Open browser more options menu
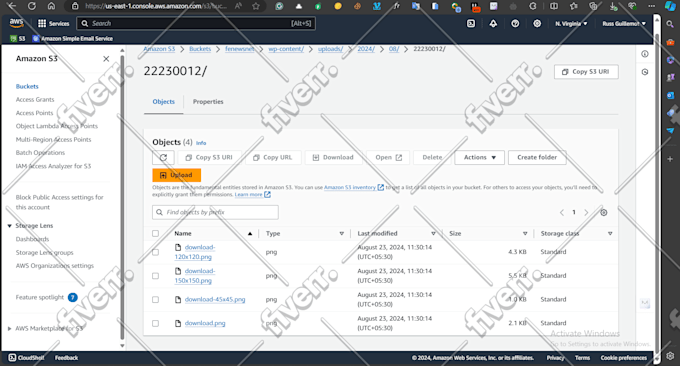The width and height of the screenshot is (680, 366). (x=651, y=6)
